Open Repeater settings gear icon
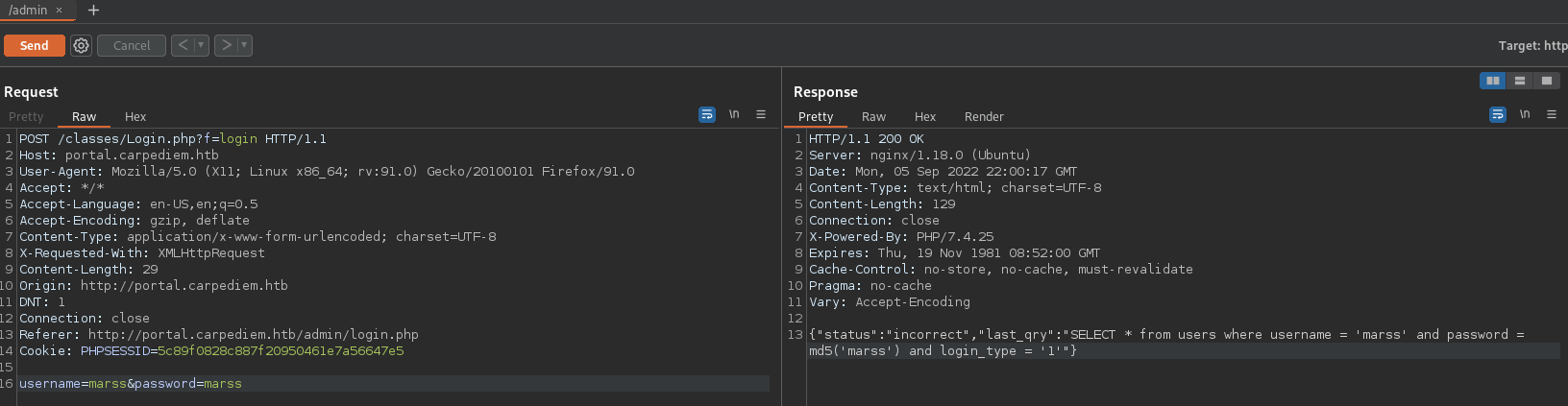The width and height of the screenshot is (1568, 406). 82,45
